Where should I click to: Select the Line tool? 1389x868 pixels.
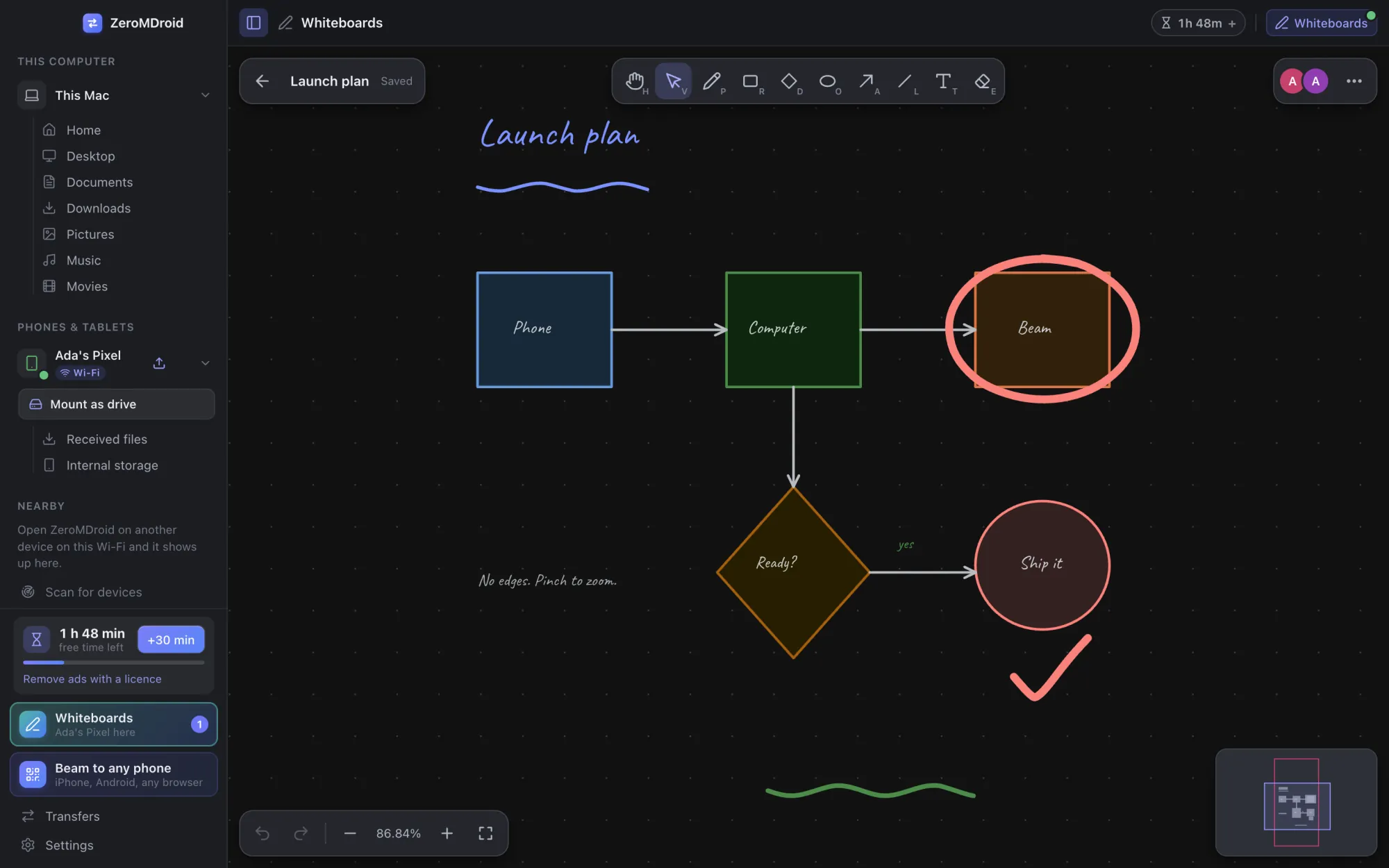905,81
